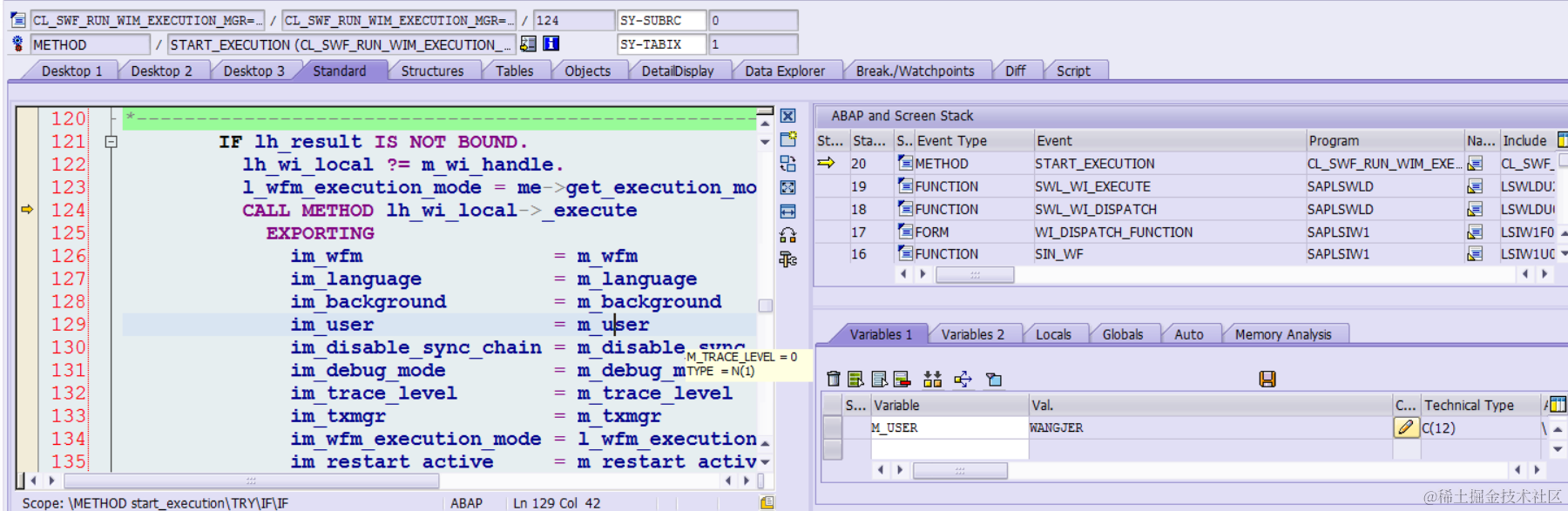Click the sort columns icon in variables toolbar
1568x511 pixels.
coord(933,379)
